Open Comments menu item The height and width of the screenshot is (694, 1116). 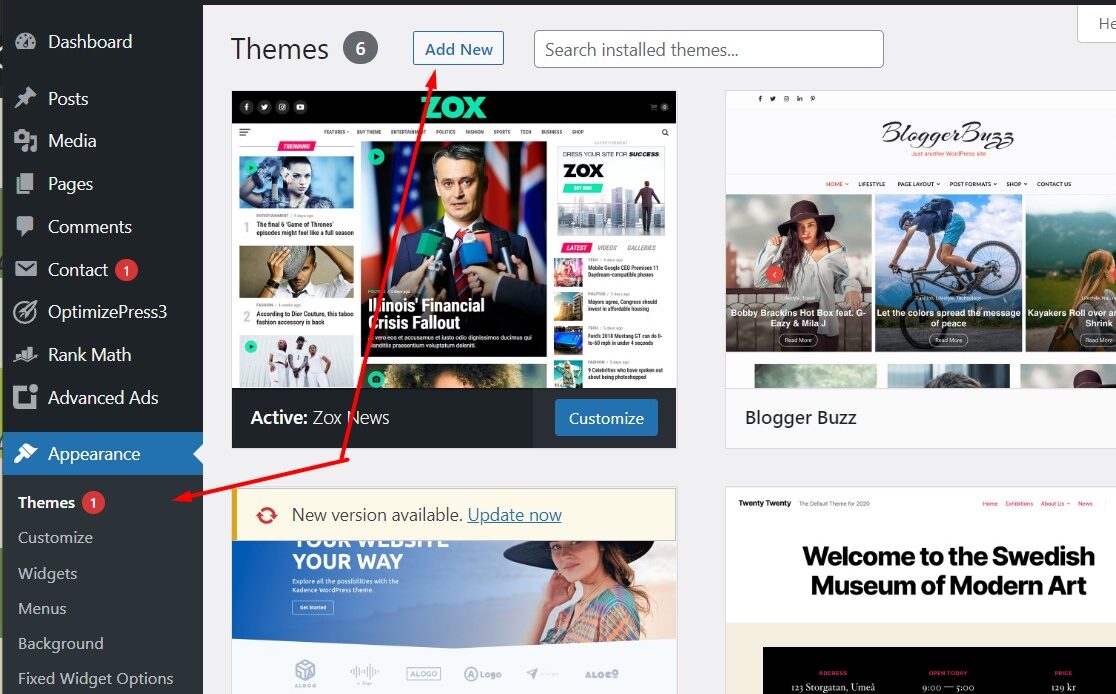(90, 226)
